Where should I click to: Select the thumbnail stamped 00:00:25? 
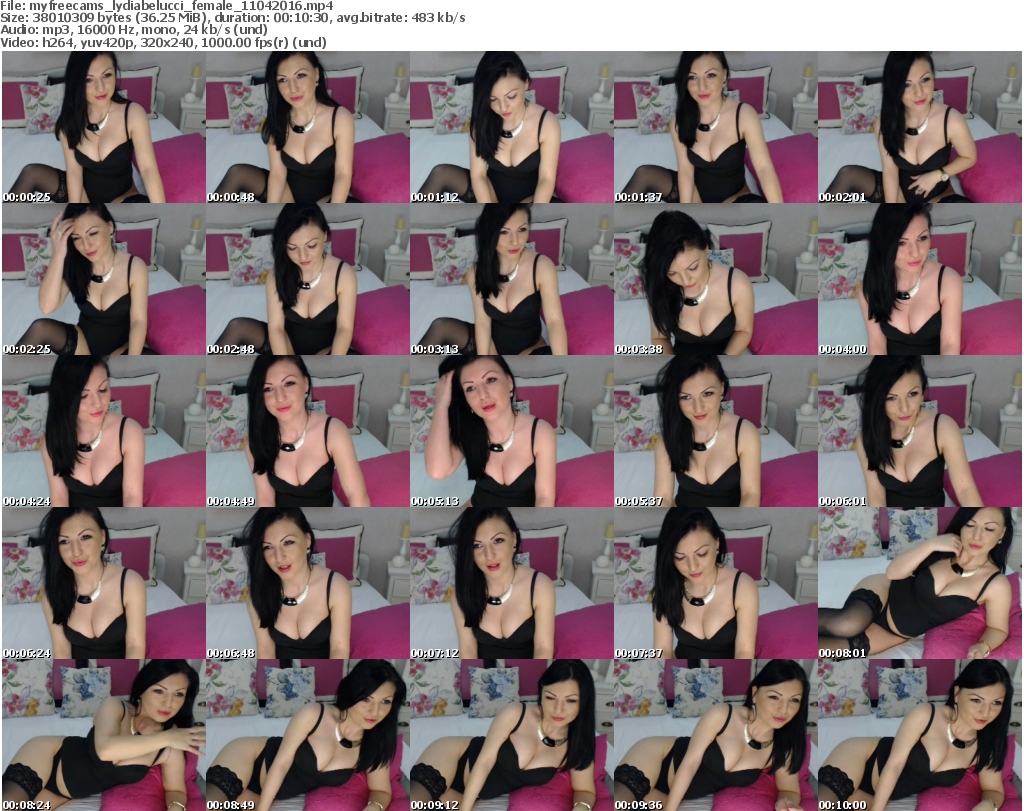coord(104,127)
